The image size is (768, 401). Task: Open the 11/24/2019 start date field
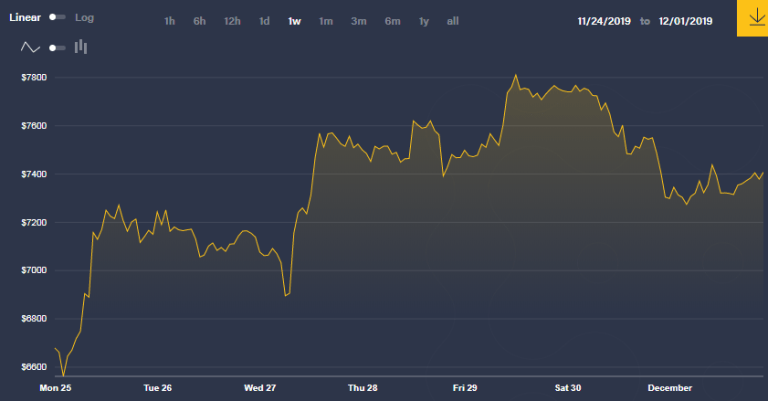(604, 21)
